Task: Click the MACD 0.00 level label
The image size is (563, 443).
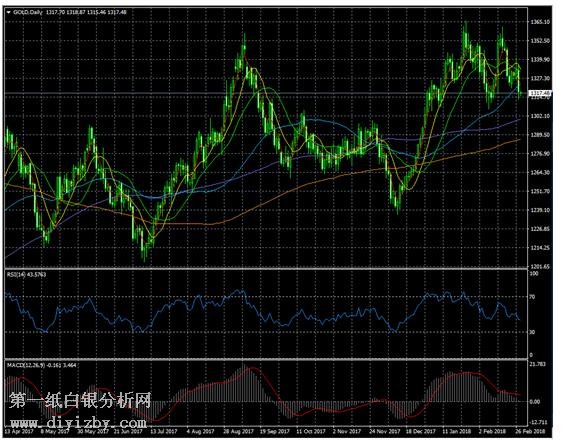Action: (x=535, y=402)
